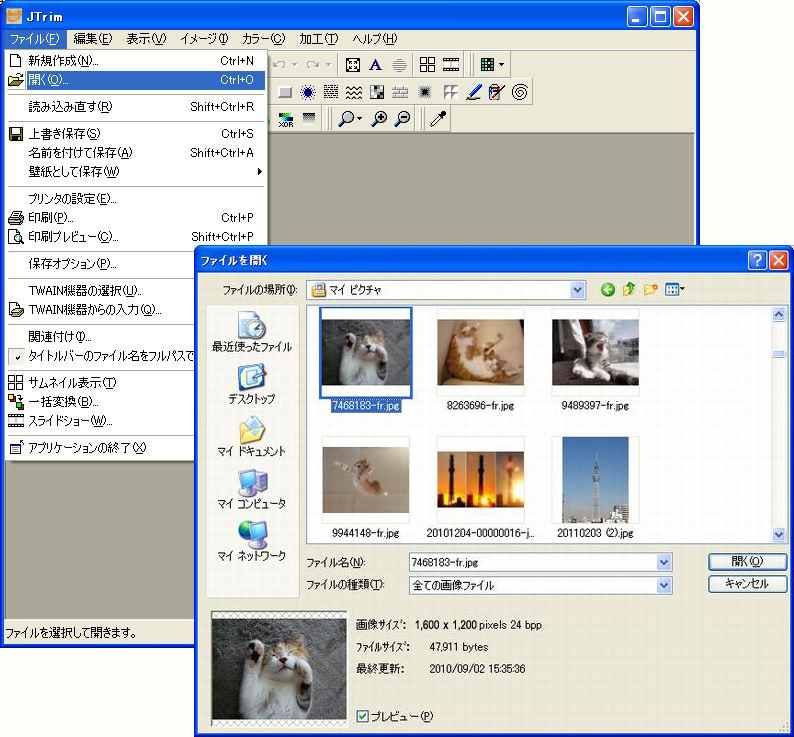Click the striped circle effect icon
The height and width of the screenshot is (737, 794).
399,65
